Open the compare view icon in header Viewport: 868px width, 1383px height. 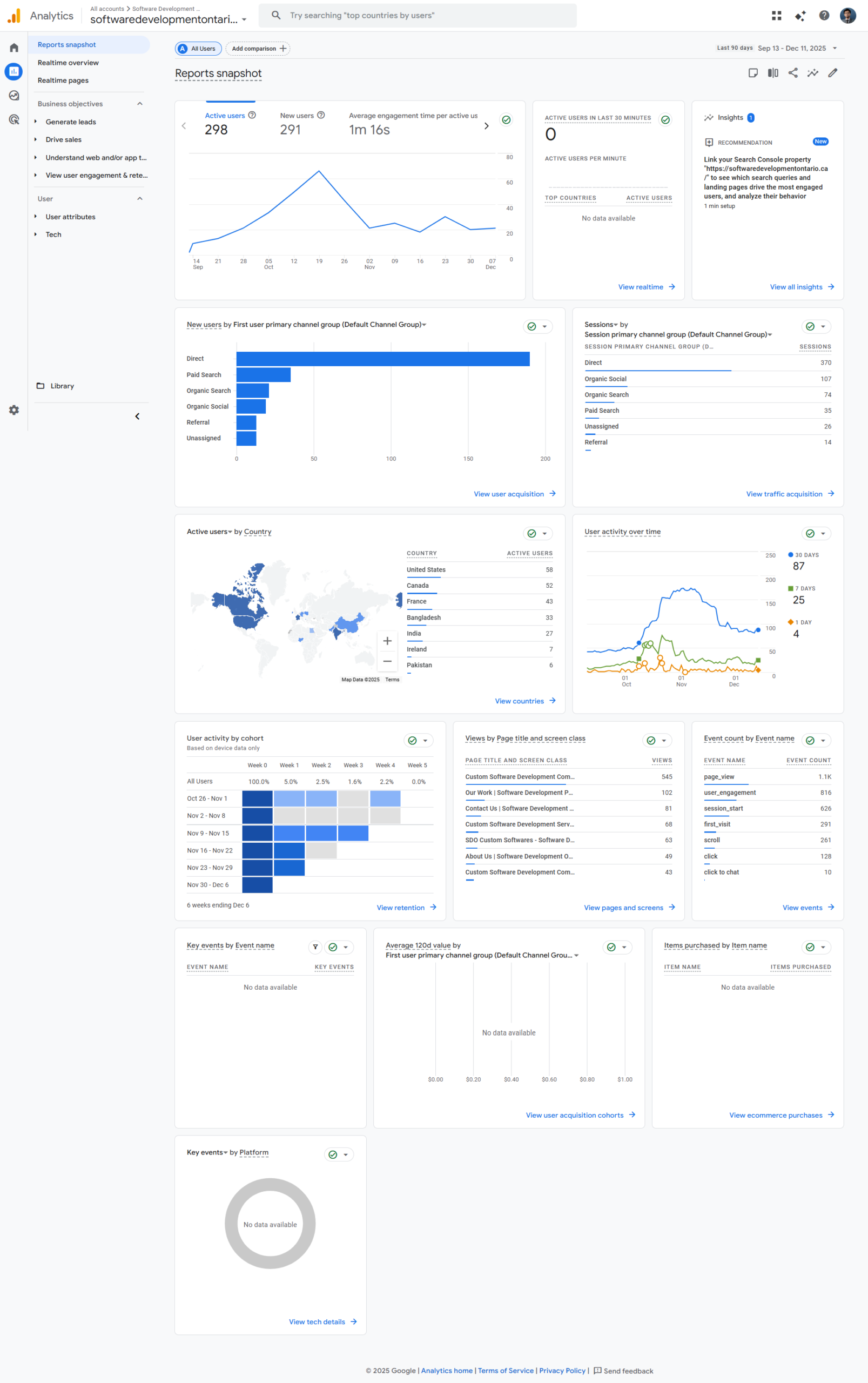coord(773,73)
